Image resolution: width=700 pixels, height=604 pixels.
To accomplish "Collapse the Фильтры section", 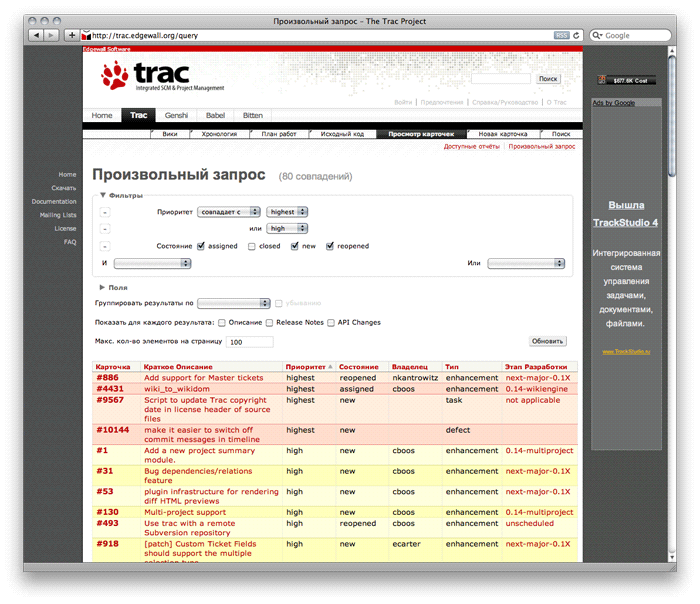I will click(x=103, y=195).
